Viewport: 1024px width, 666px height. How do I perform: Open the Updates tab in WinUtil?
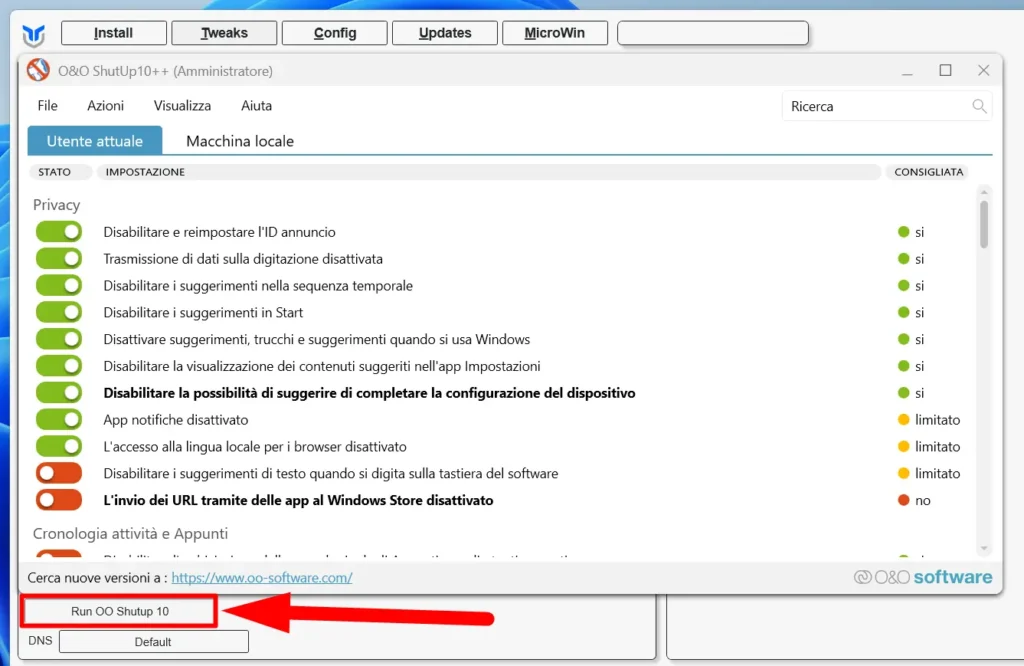coord(445,33)
